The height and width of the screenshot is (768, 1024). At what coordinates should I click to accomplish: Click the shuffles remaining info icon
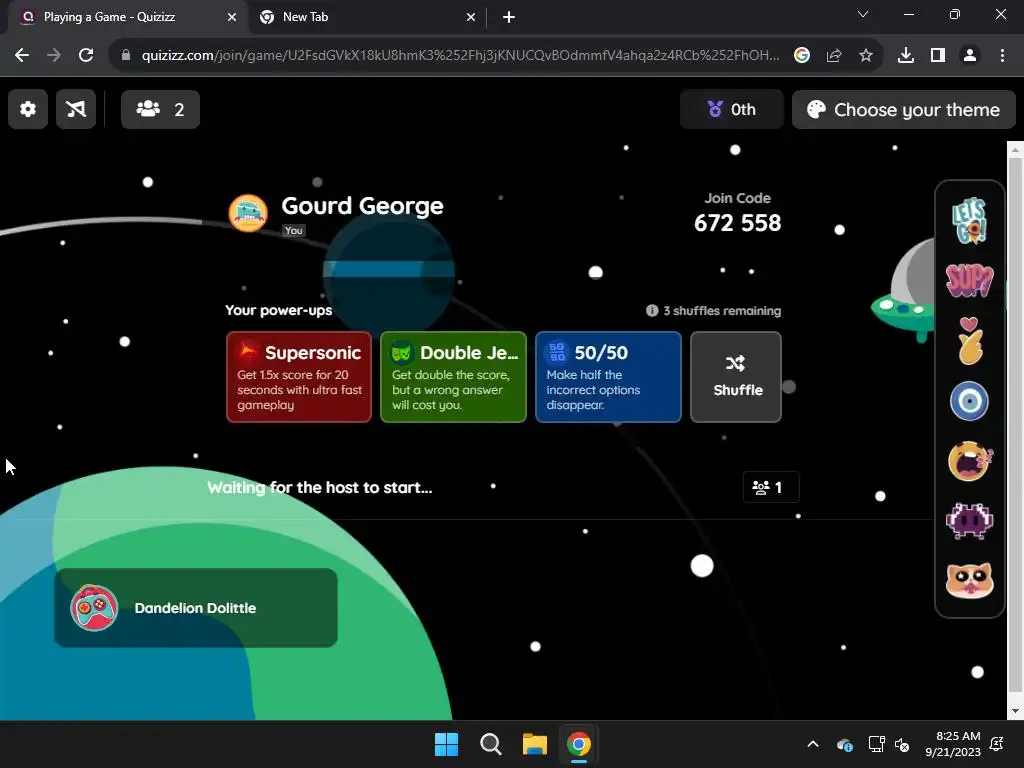coord(652,310)
